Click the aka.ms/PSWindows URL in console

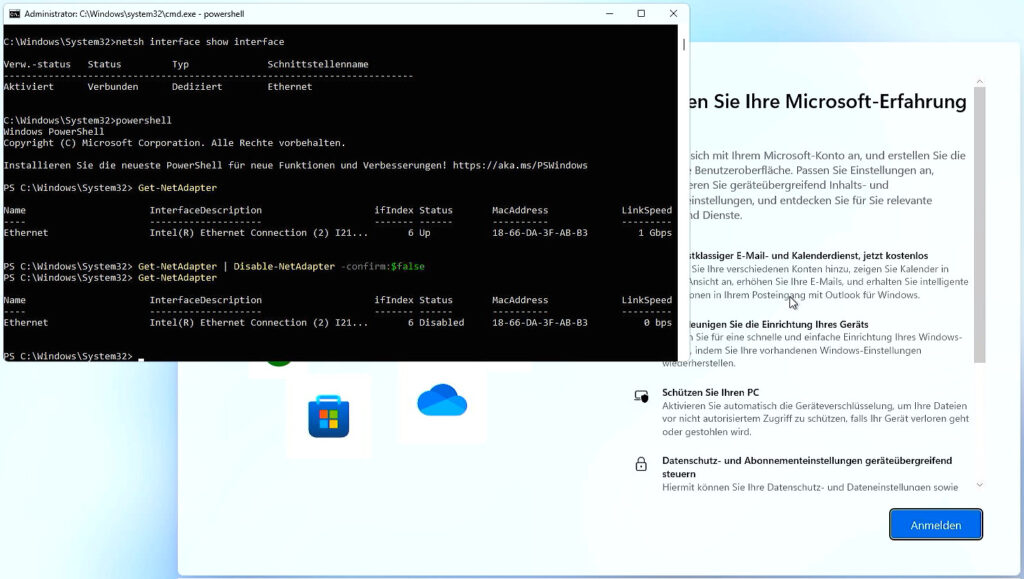(520, 165)
